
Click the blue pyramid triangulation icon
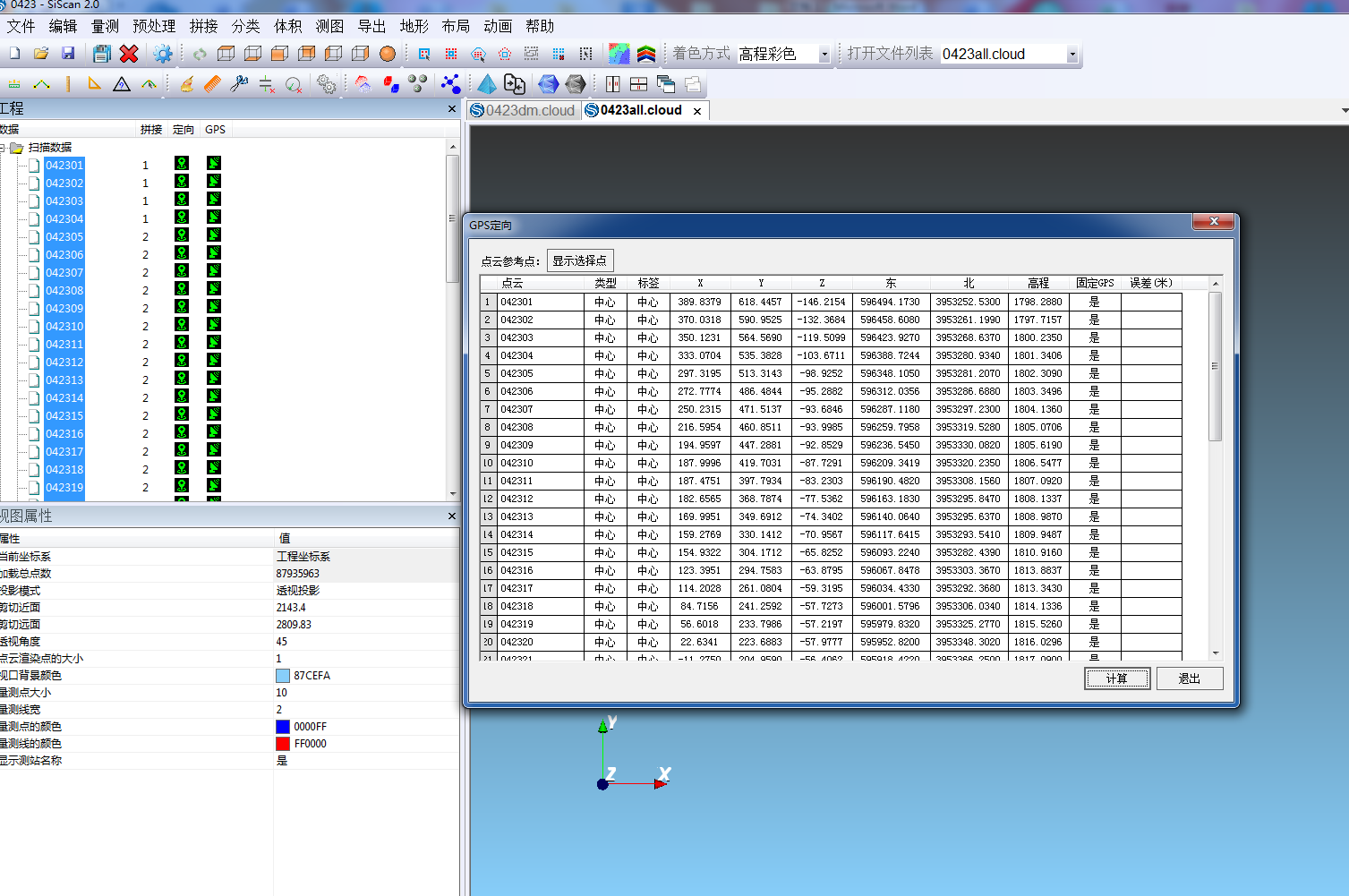486,84
